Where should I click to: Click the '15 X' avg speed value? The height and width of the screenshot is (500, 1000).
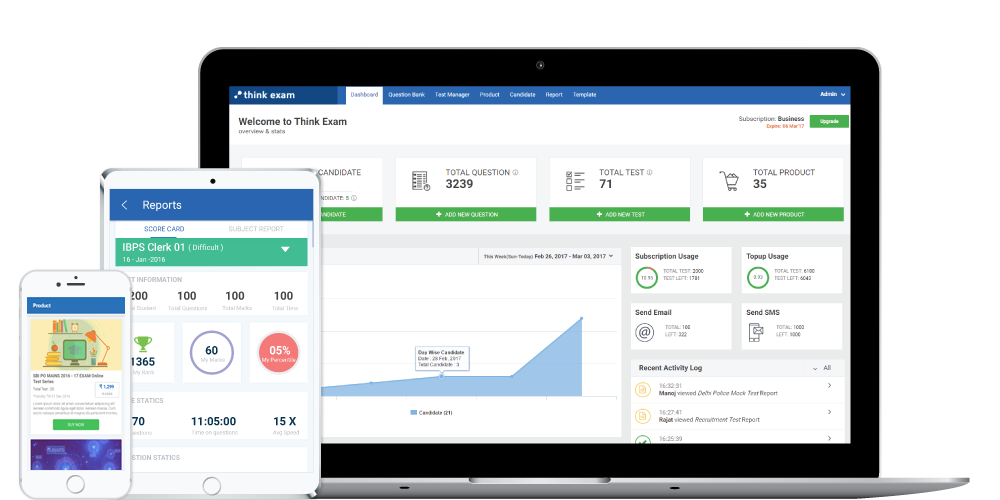click(284, 421)
